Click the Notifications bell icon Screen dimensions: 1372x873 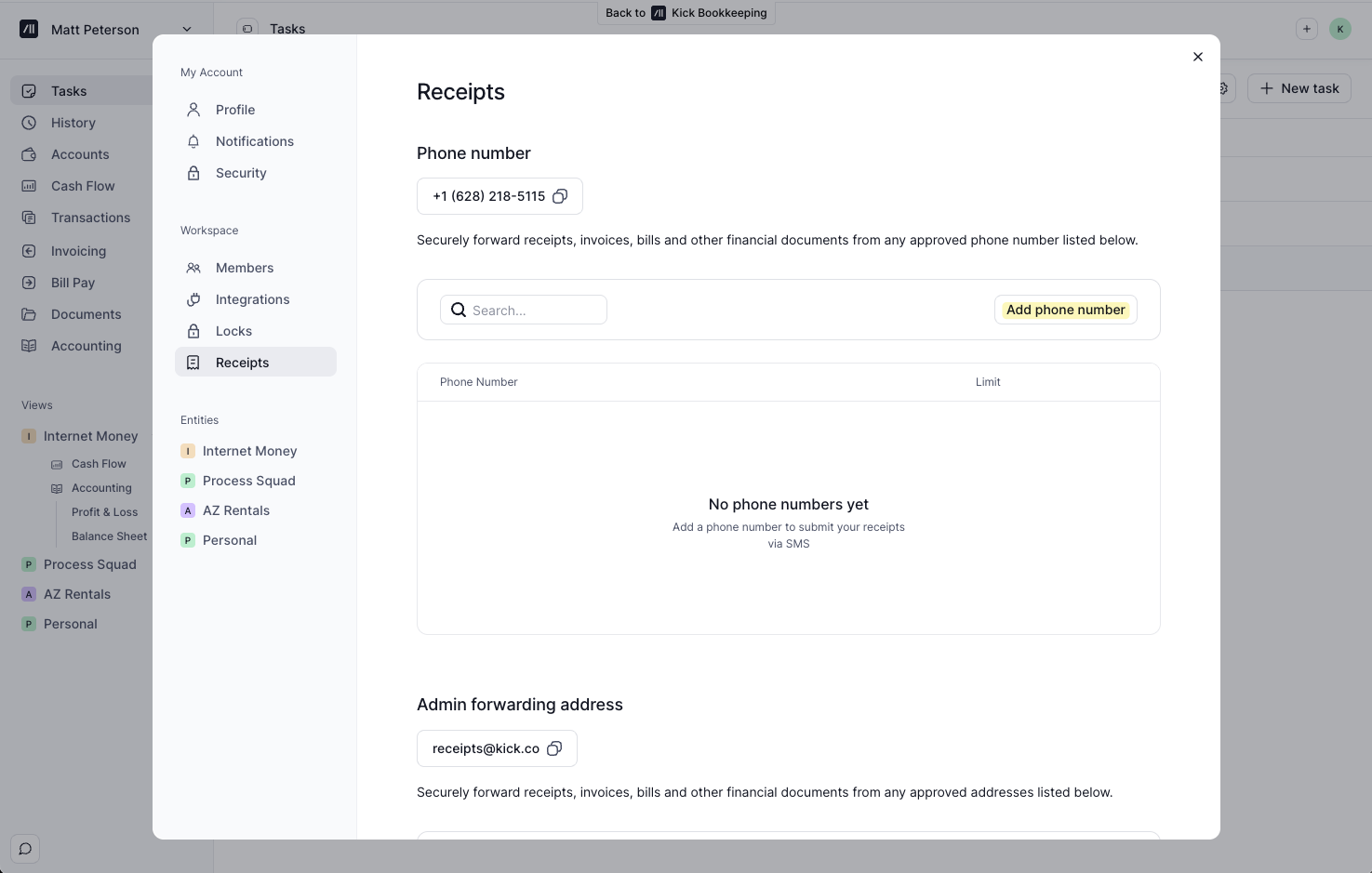193,141
